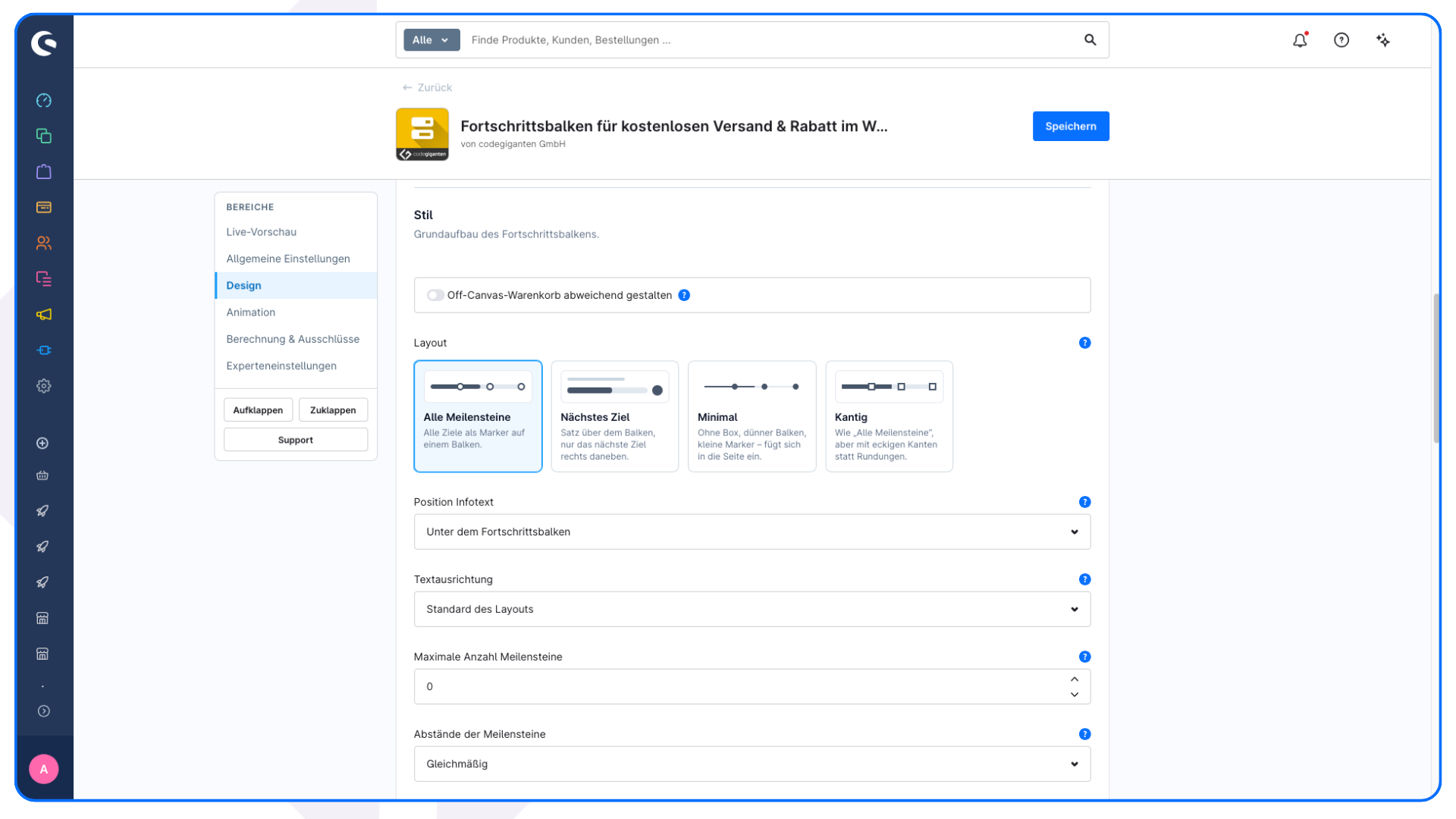1456x819 pixels.
Task: Select the Nächstes Ziel layout
Action: 615,416
